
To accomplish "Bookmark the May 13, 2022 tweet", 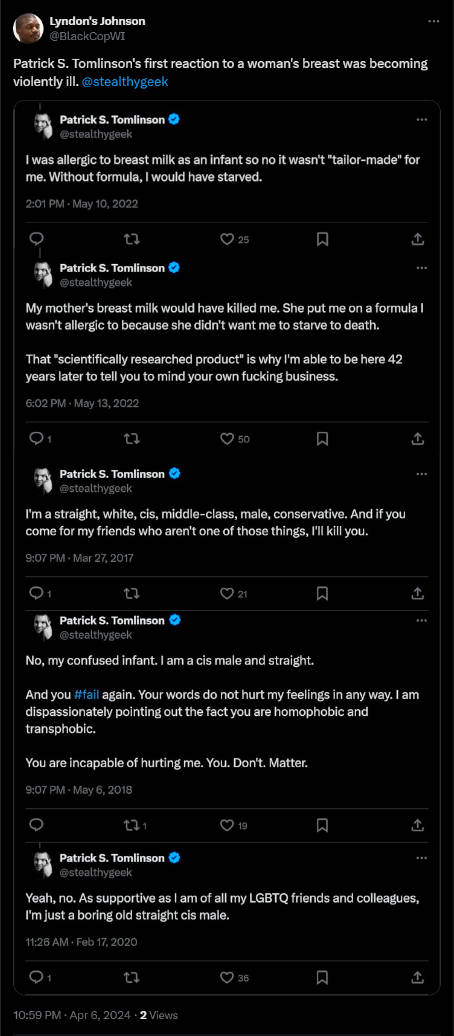I will (x=322, y=439).
